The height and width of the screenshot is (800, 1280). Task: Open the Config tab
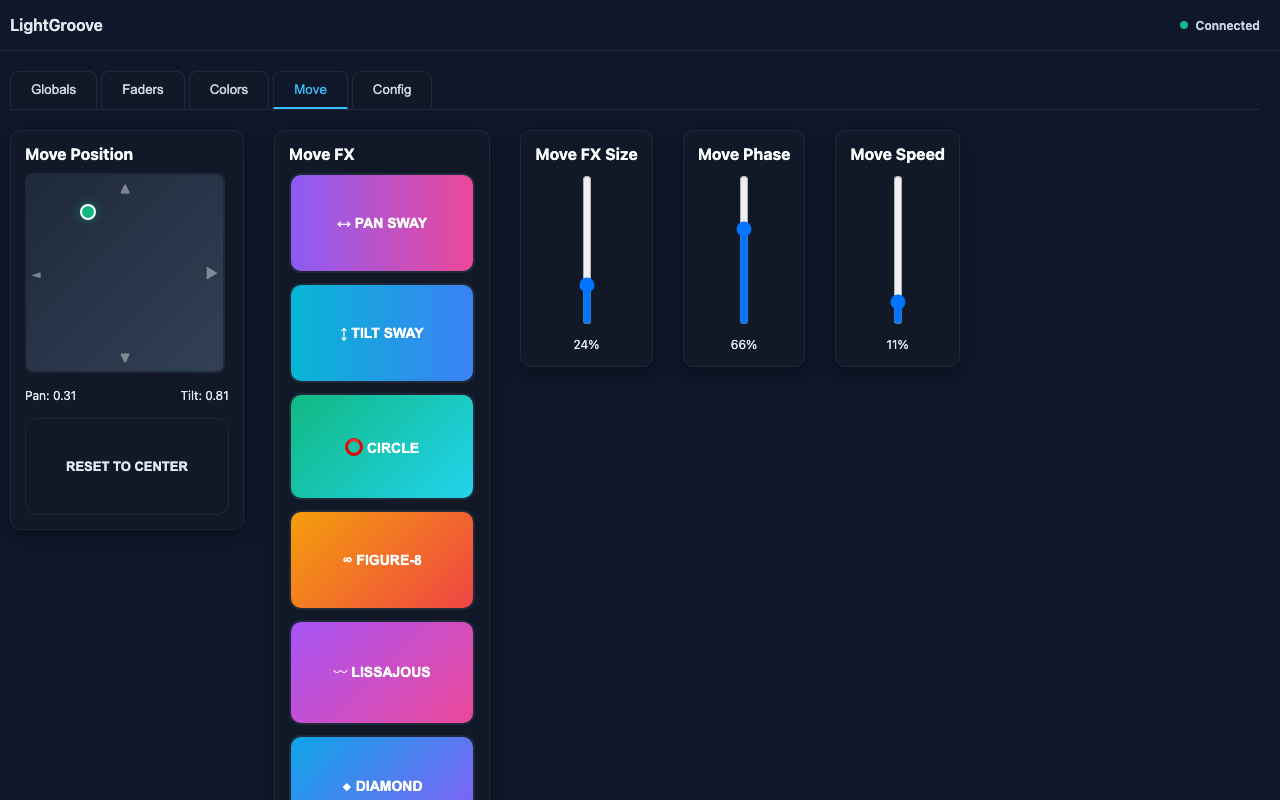(x=391, y=89)
